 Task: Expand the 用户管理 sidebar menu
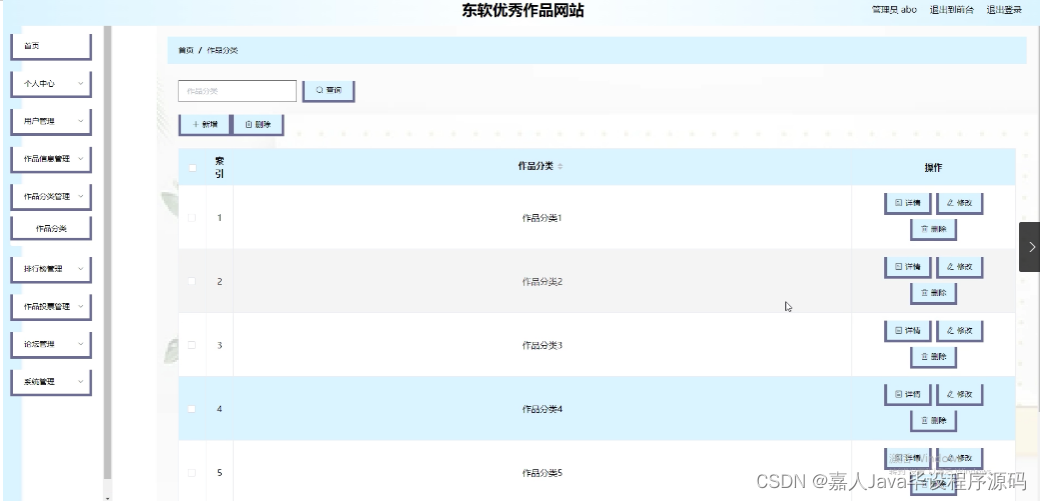coord(50,121)
